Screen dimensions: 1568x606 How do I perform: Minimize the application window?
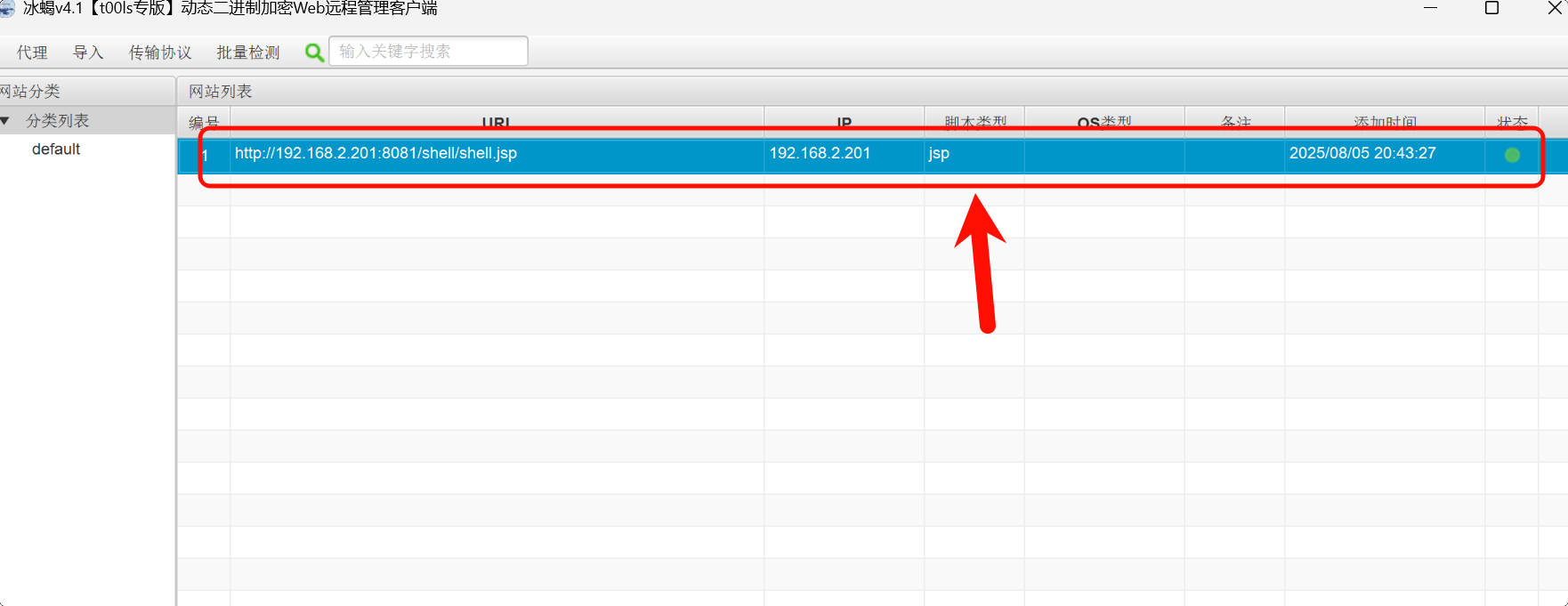[1430, 9]
